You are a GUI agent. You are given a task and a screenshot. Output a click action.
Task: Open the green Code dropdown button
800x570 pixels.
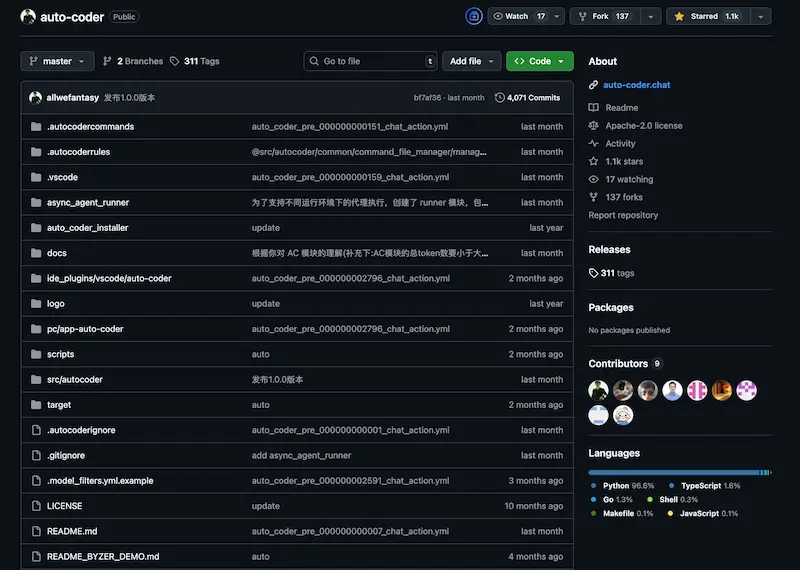[x=540, y=61]
